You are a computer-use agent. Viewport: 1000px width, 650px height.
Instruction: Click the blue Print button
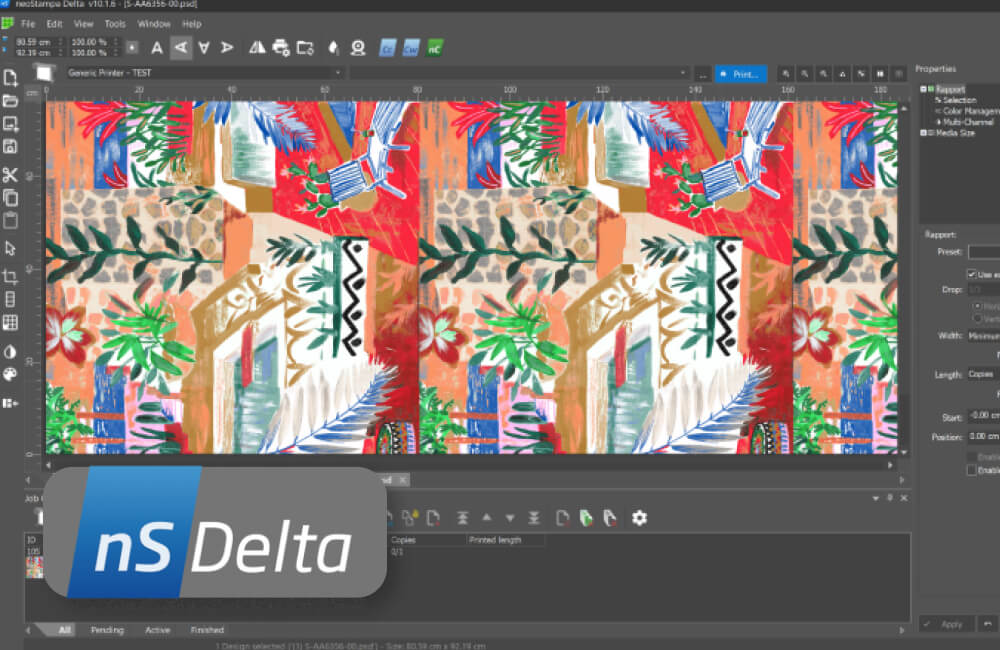click(x=740, y=74)
